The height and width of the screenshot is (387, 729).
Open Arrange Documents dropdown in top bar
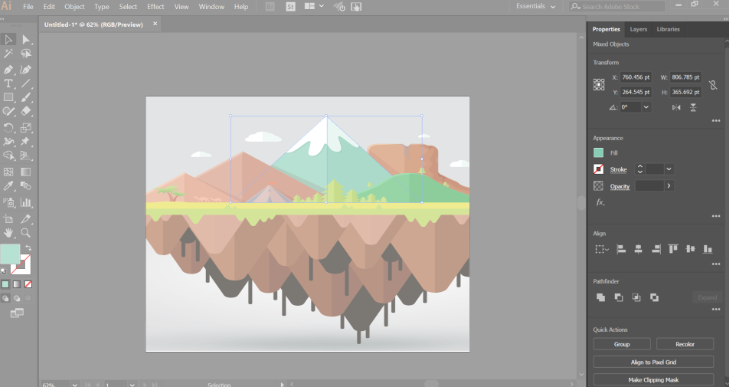pos(314,7)
